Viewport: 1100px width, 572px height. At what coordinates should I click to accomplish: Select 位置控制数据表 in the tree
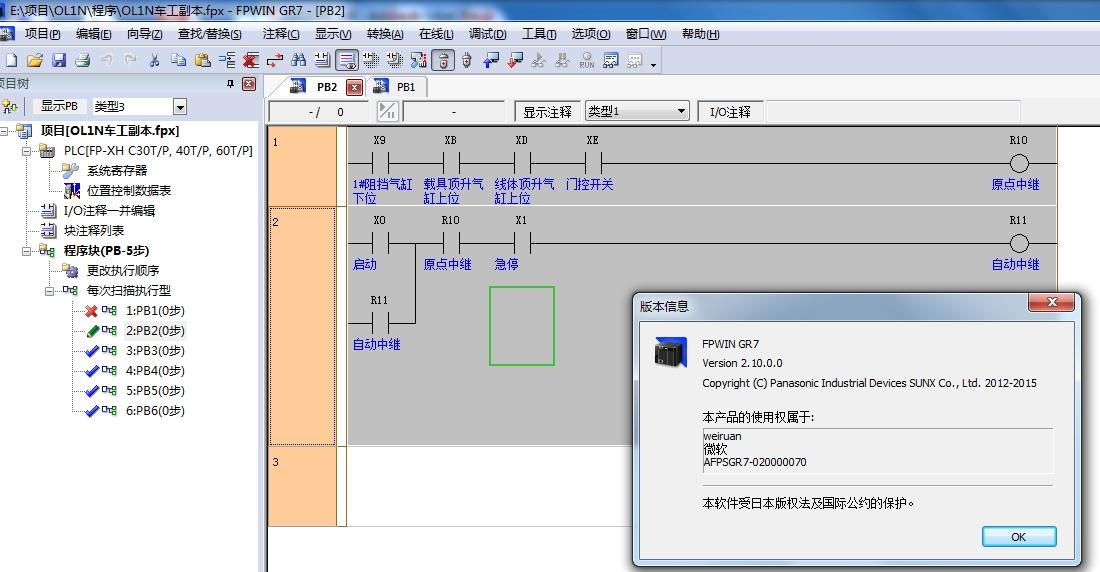pyautogui.click(x=128, y=190)
